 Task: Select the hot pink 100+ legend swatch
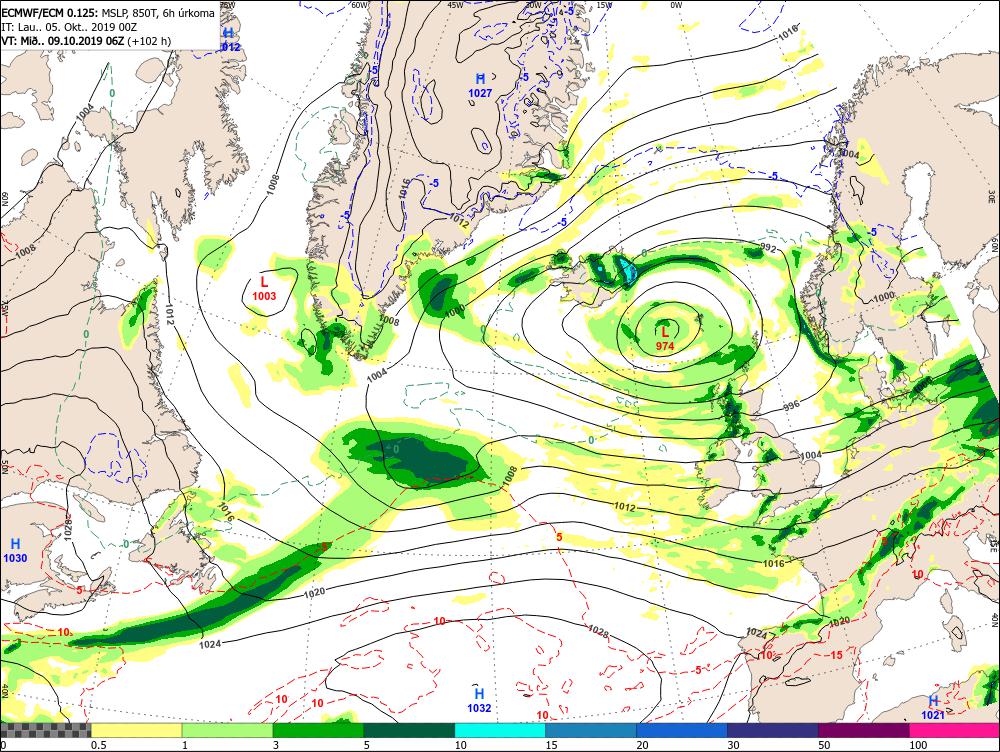tap(954, 730)
